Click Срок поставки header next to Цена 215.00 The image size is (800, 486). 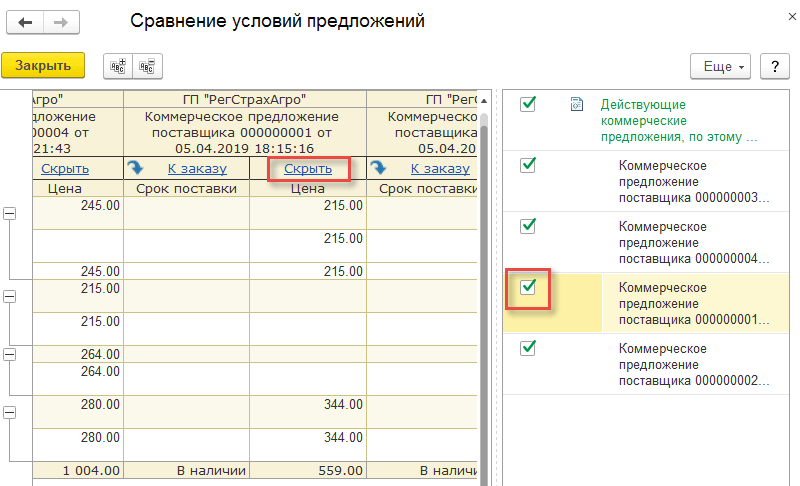(x=186, y=189)
